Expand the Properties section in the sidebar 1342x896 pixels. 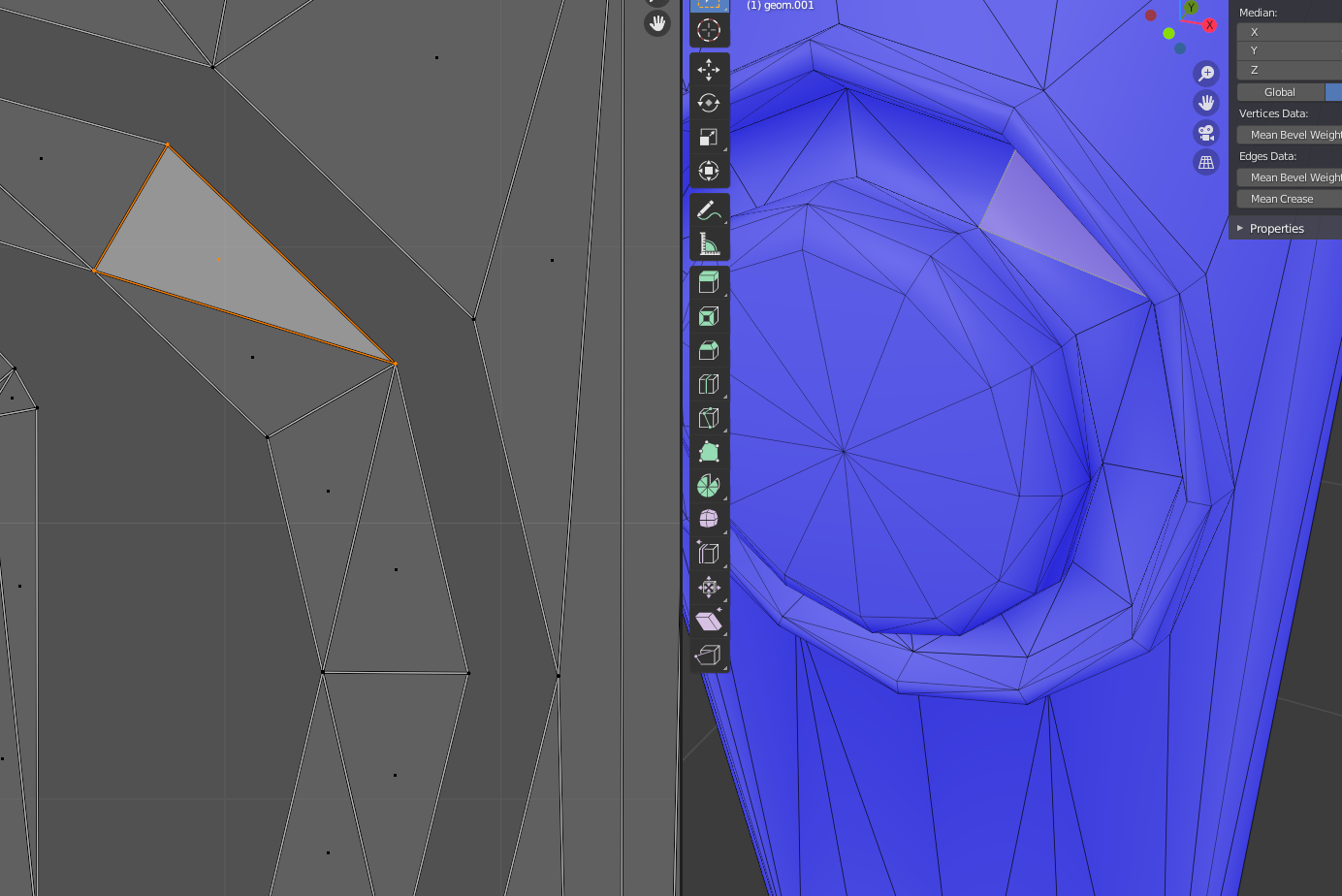click(1276, 228)
